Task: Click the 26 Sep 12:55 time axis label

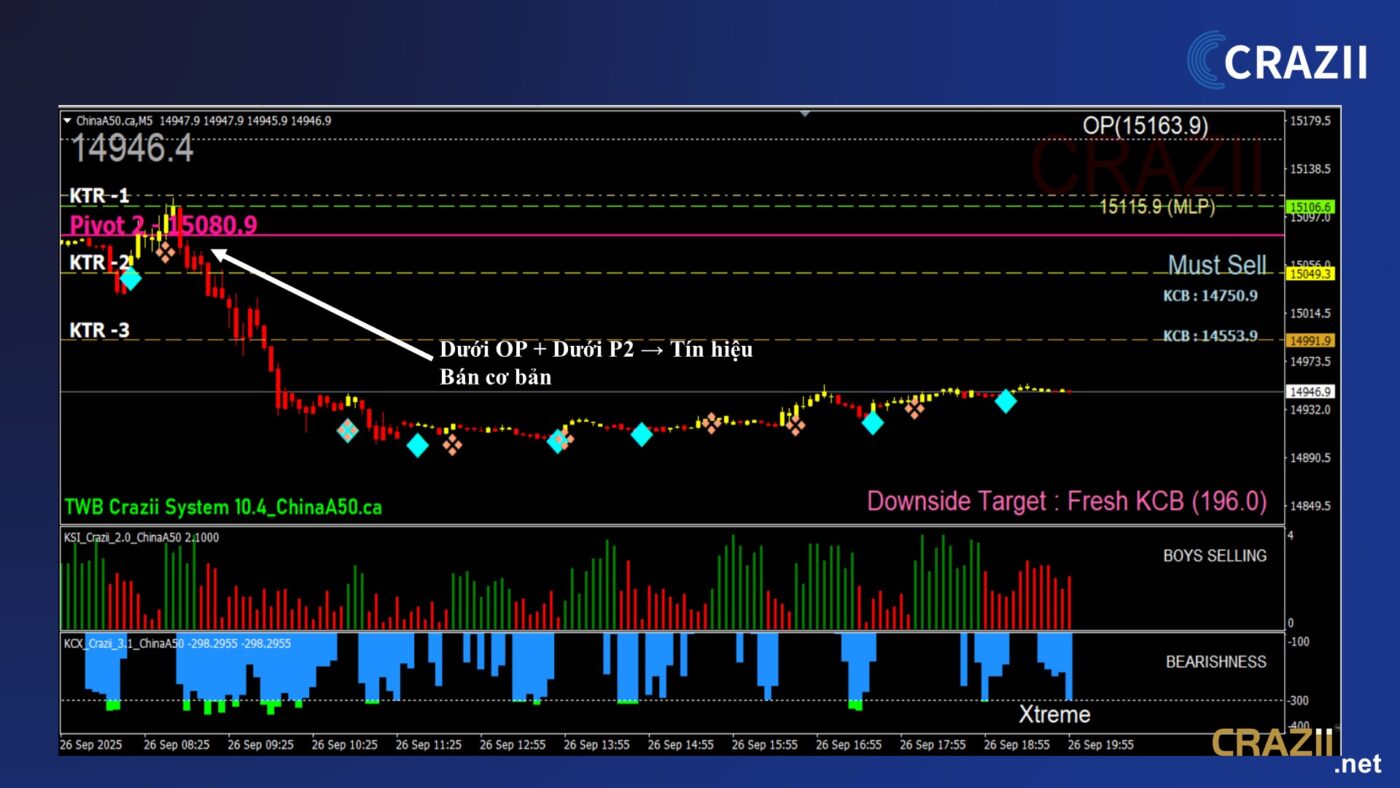Action: tap(510, 745)
